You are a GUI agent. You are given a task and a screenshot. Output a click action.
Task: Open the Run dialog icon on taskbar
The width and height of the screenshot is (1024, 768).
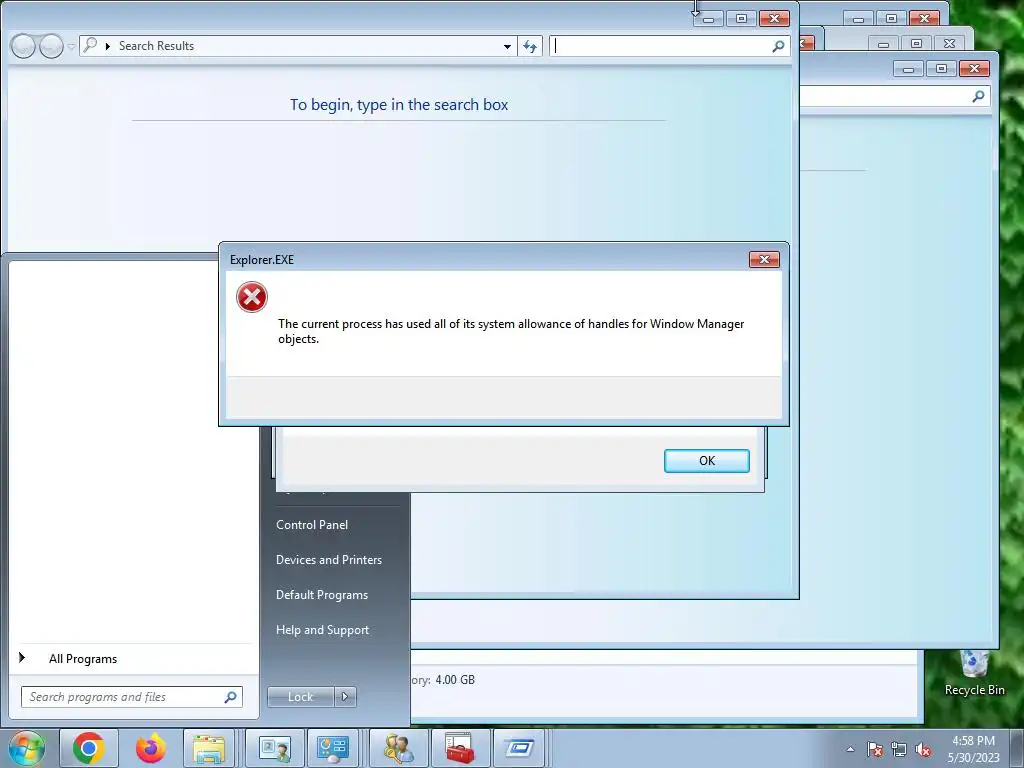point(519,748)
